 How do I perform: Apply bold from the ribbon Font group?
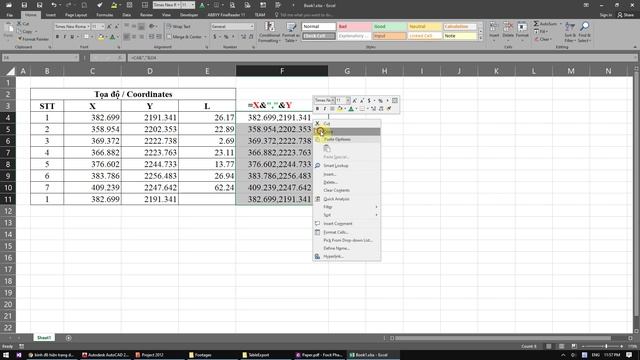tap(57, 37)
